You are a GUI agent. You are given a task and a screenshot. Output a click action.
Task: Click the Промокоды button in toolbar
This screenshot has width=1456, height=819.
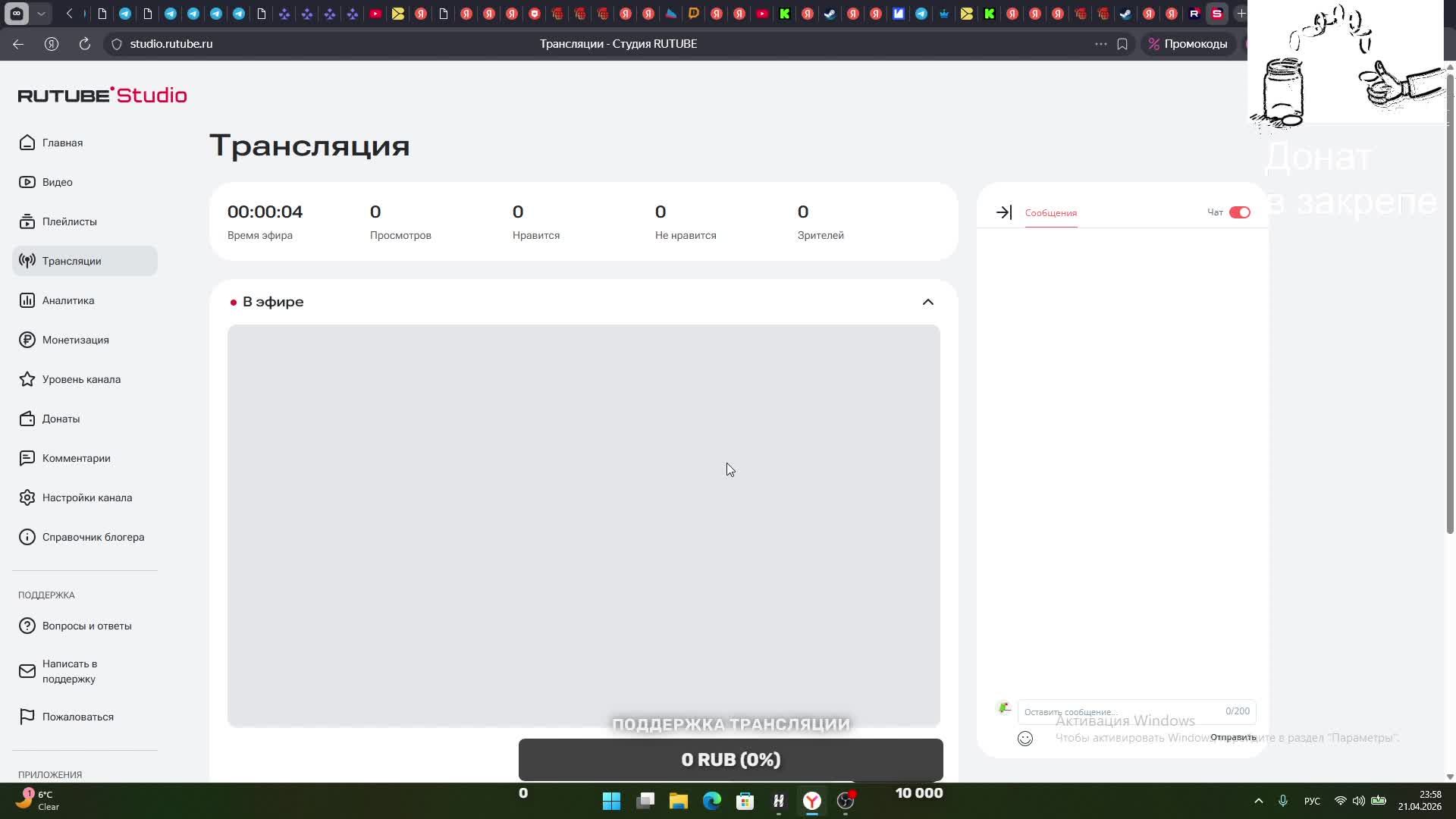click(1188, 44)
